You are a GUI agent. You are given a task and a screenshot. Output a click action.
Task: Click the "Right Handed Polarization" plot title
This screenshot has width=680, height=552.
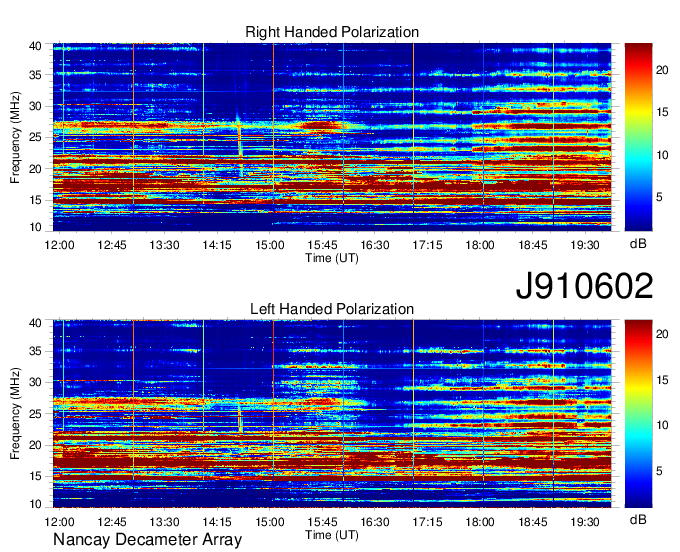tap(332, 32)
